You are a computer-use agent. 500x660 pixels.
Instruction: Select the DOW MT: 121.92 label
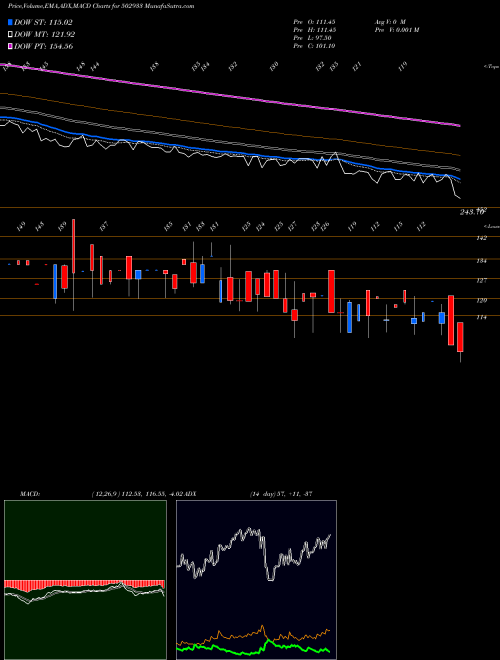click(x=45, y=35)
